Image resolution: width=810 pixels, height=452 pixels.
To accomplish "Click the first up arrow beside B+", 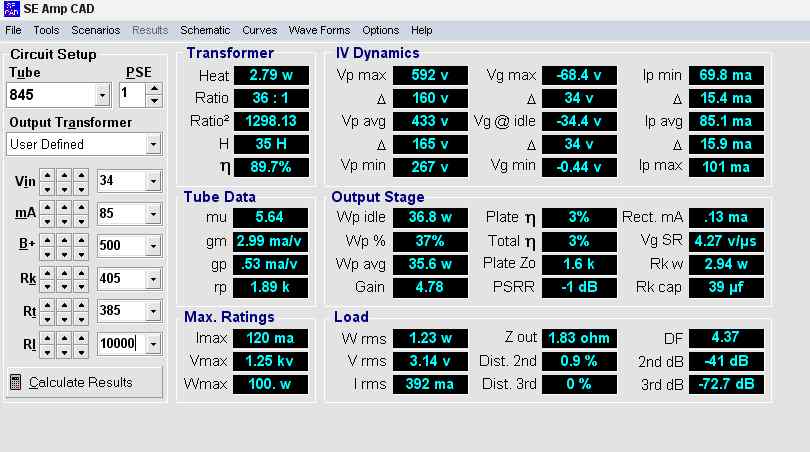I will pos(47,240).
